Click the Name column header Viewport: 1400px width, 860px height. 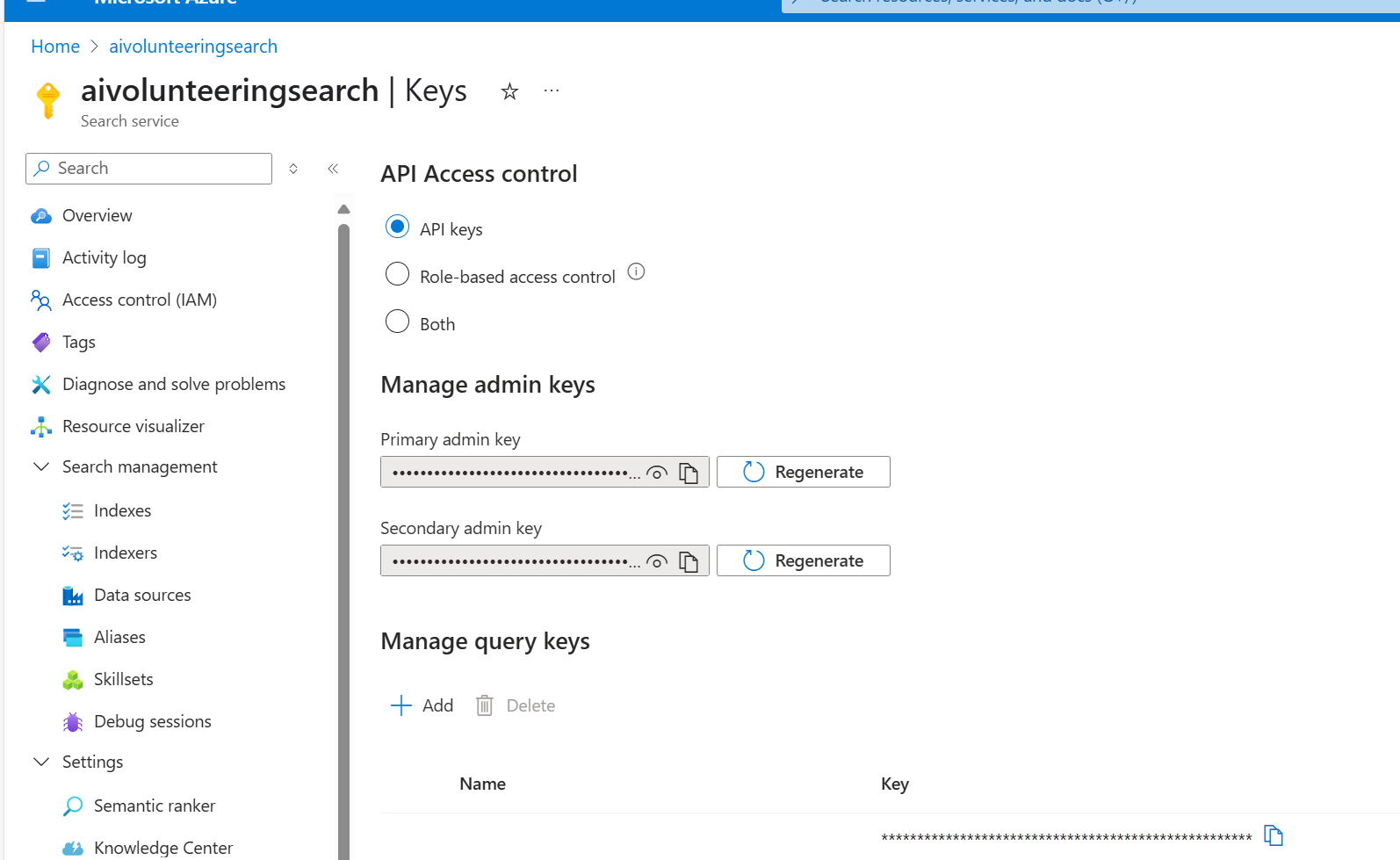tap(483, 784)
